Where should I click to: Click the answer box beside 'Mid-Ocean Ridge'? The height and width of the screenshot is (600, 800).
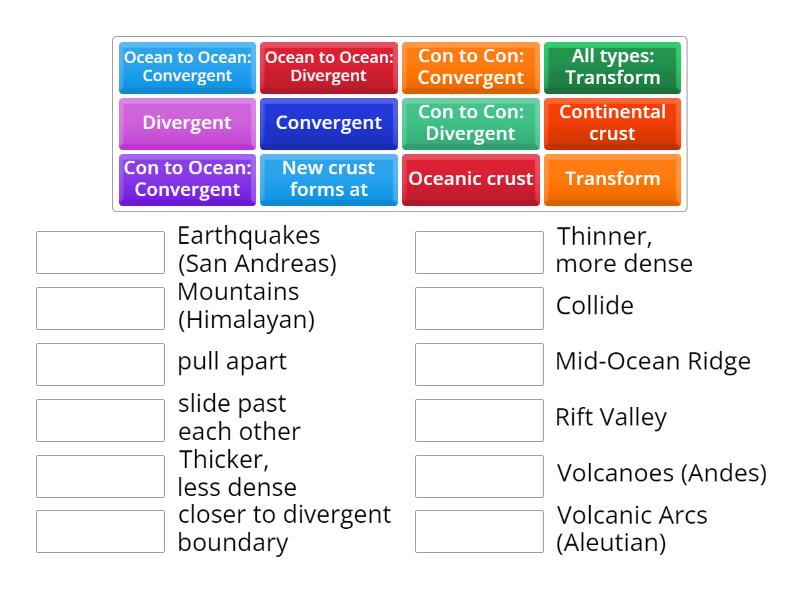479,364
